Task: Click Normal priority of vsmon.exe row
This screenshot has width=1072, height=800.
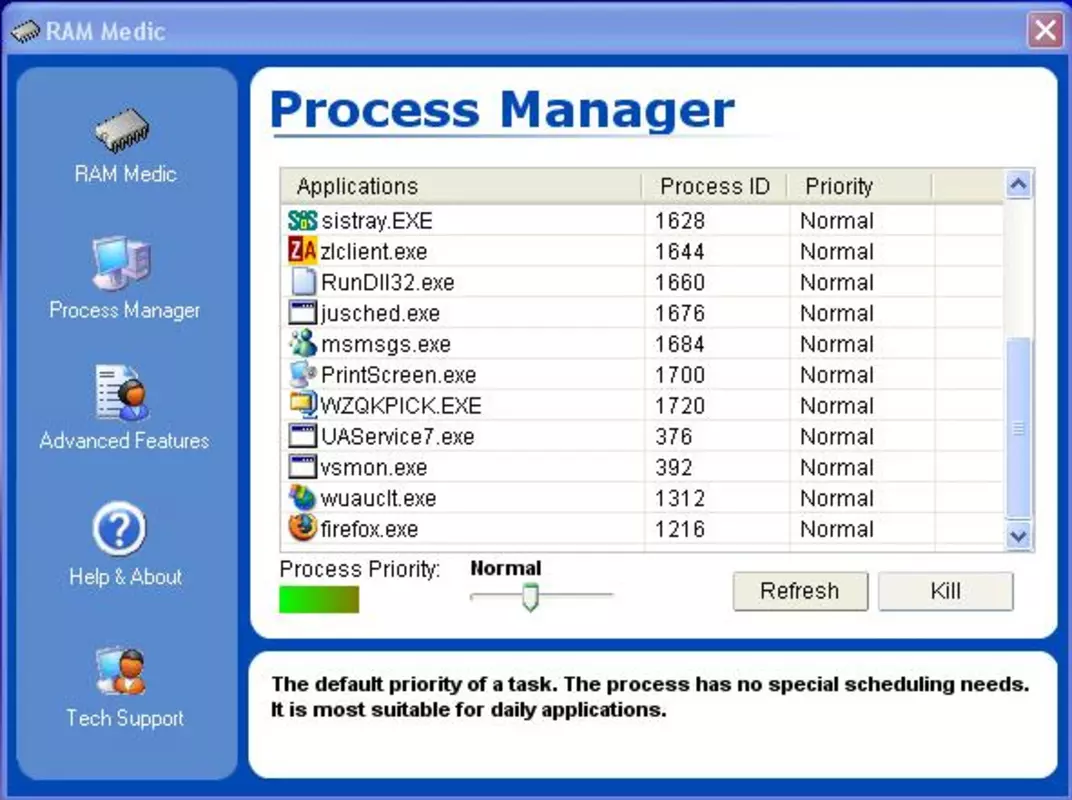Action: point(837,467)
